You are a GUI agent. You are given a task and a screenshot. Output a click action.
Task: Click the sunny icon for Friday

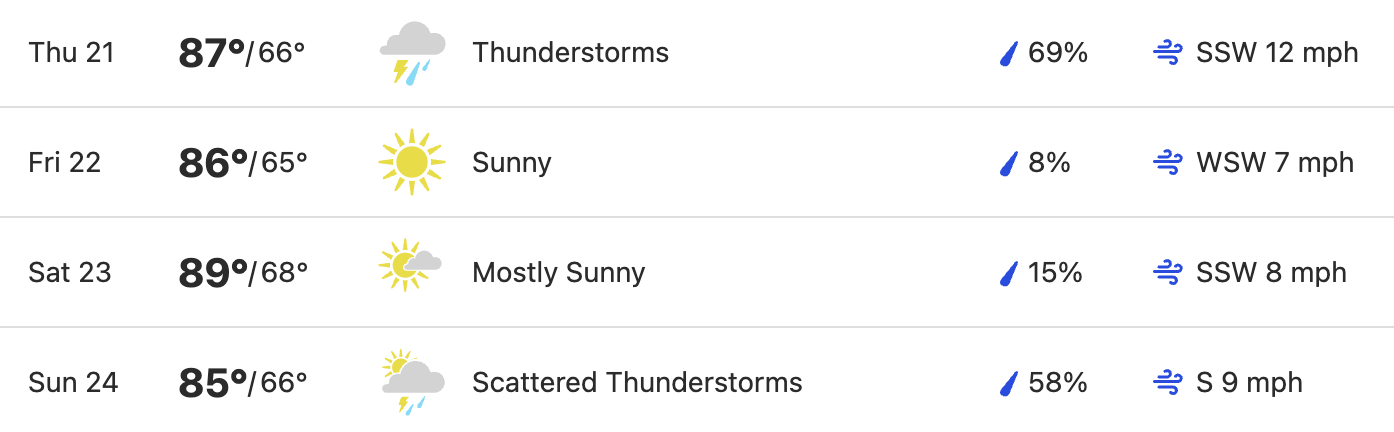(411, 162)
